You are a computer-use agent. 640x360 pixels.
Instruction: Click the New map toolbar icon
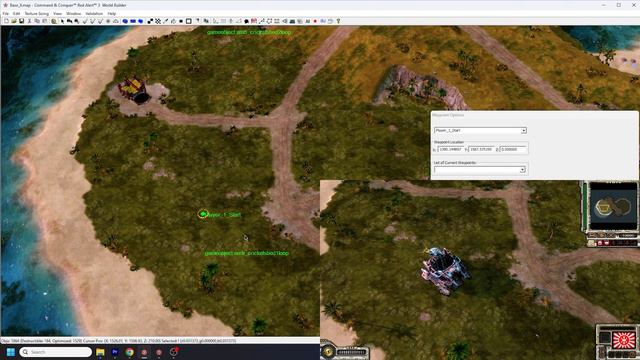[x=6, y=21]
